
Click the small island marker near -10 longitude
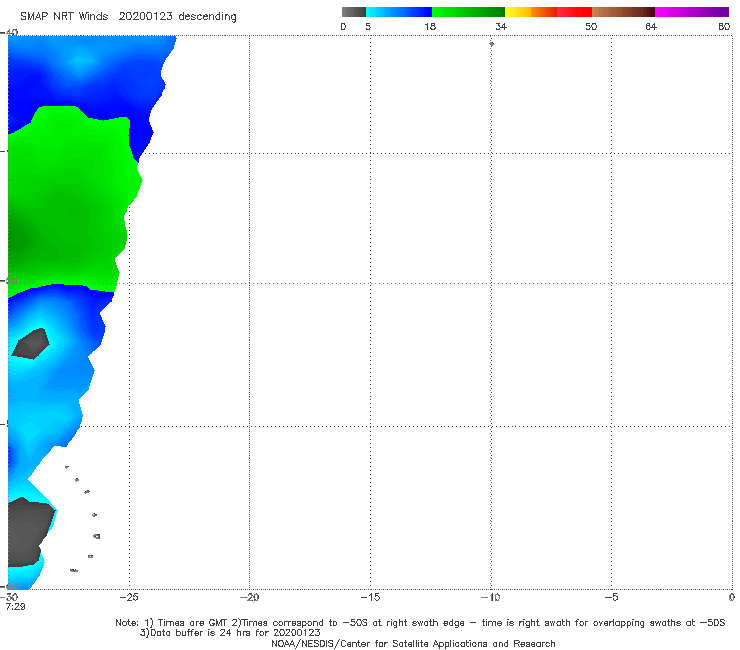491,44
